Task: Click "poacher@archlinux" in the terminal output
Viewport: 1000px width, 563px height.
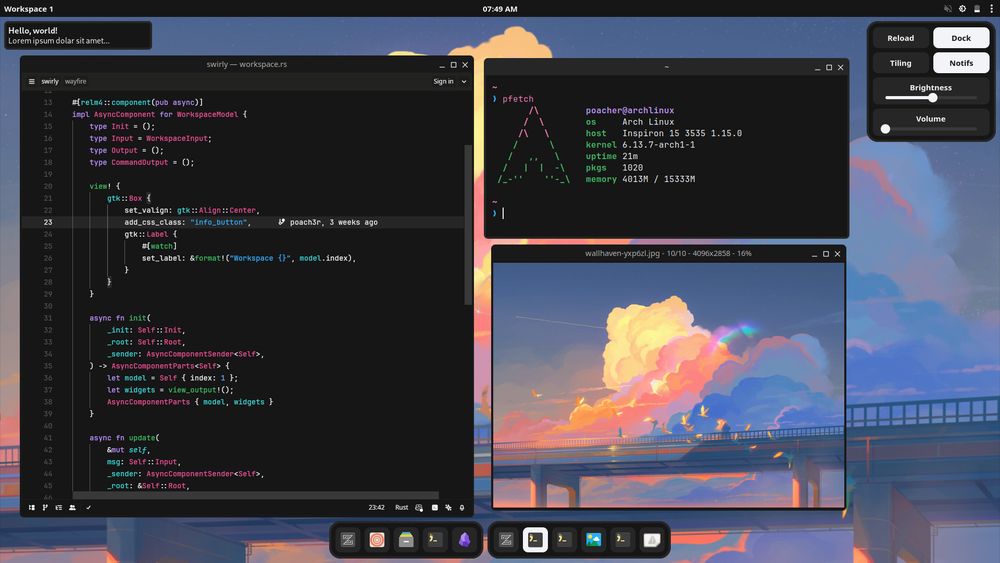Action: 629,110
